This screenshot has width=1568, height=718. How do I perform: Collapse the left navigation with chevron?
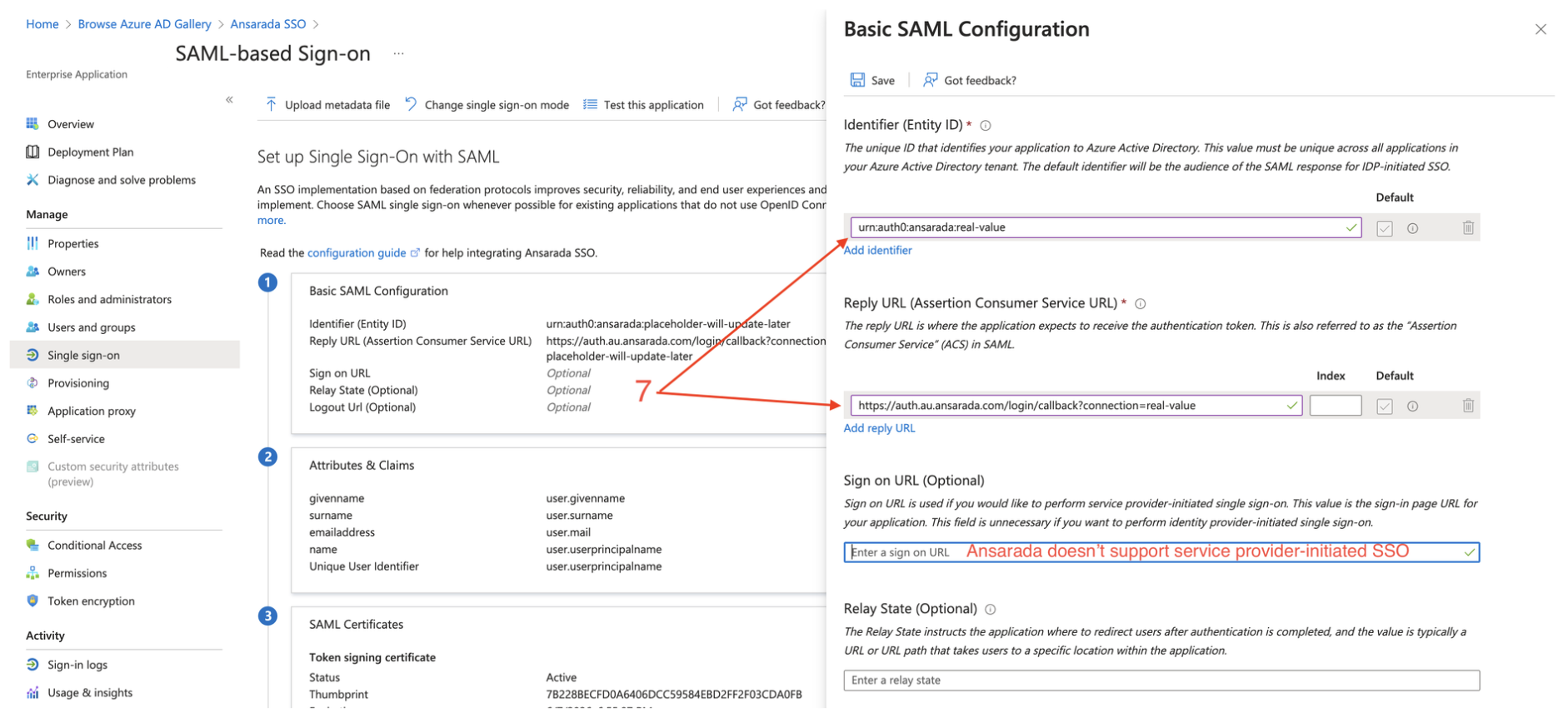click(229, 100)
